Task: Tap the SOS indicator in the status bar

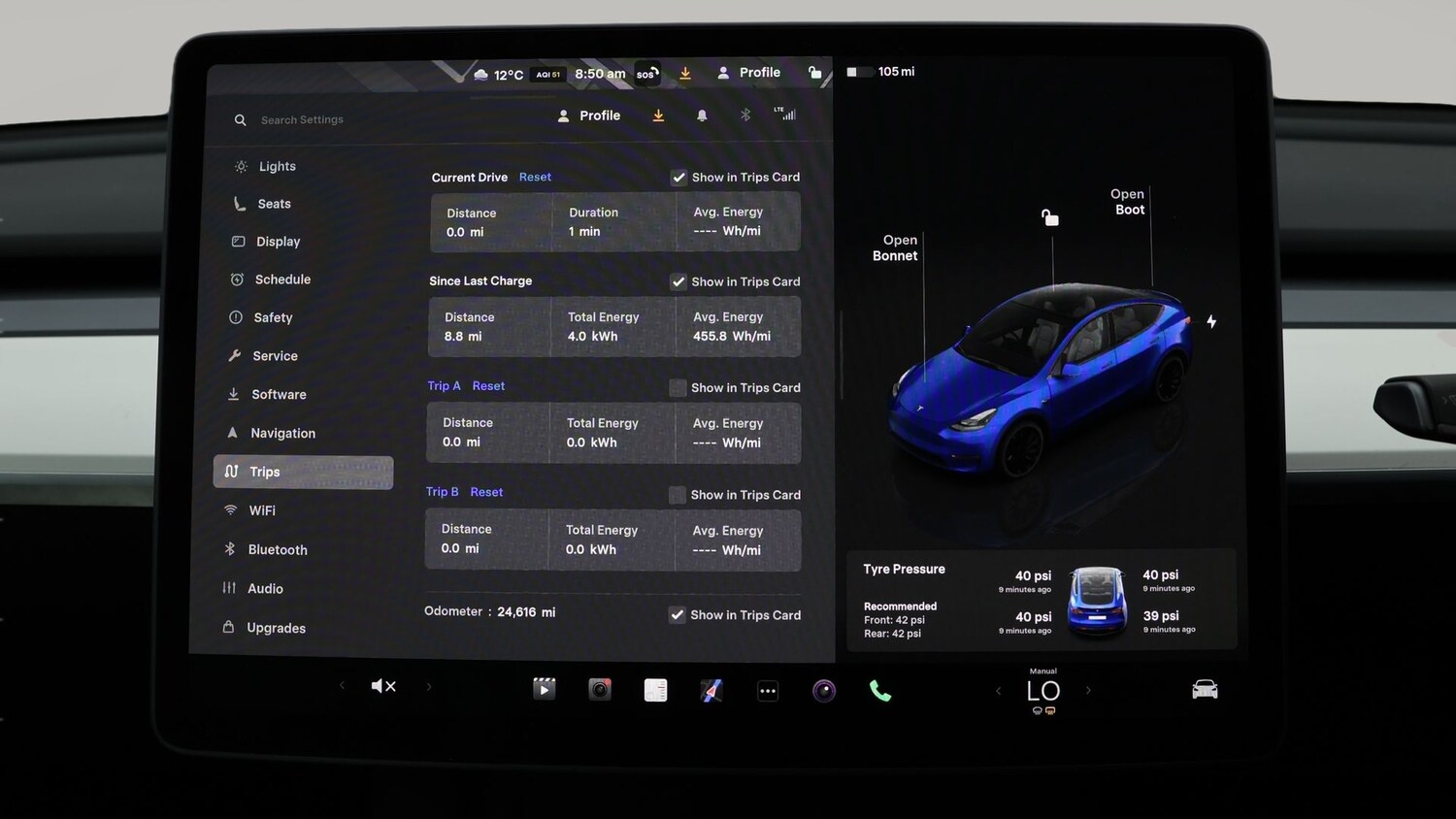Action: (645, 74)
